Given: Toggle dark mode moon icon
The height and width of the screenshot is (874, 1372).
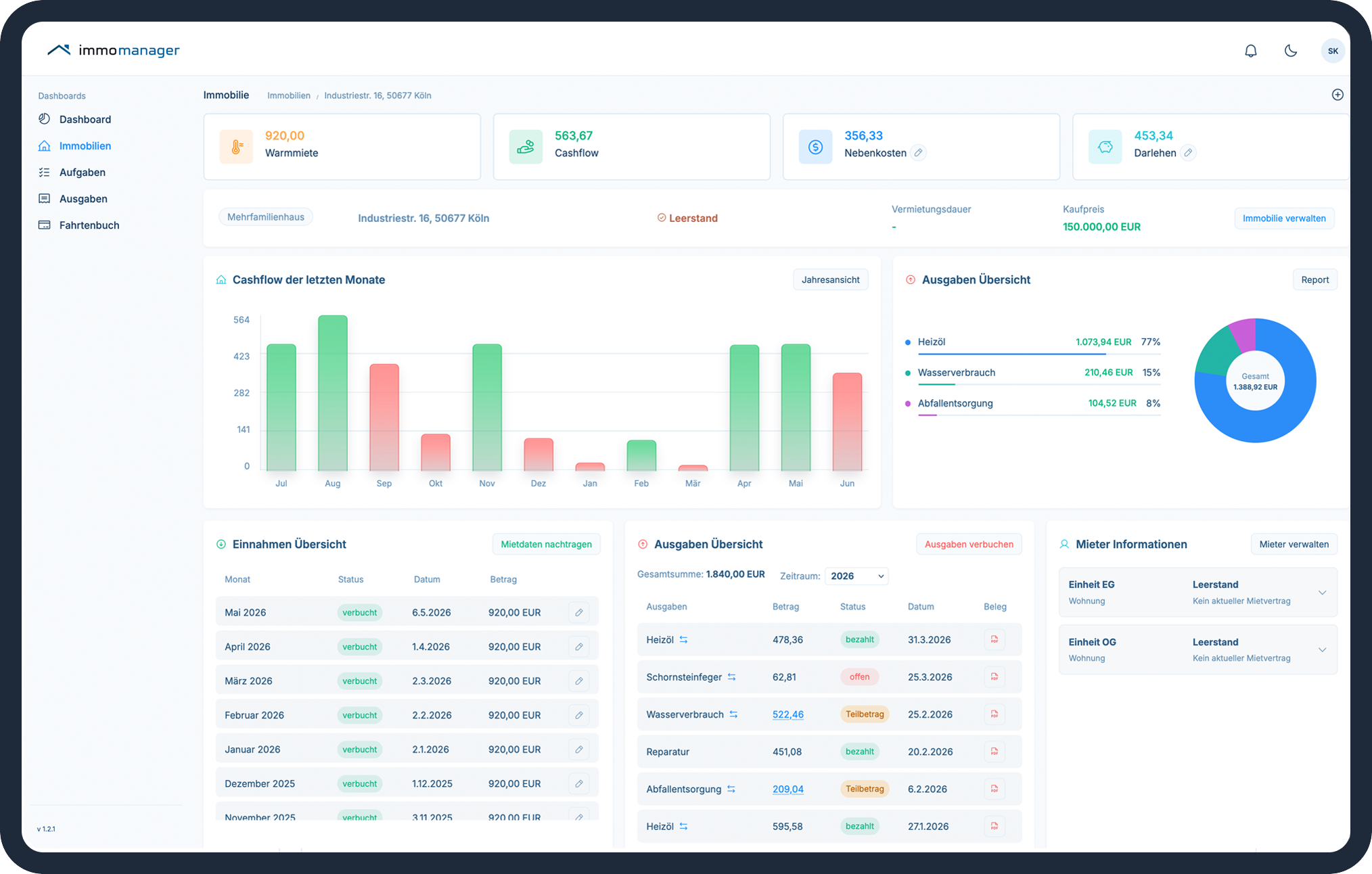Looking at the screenshot, I should point(1291,51).
